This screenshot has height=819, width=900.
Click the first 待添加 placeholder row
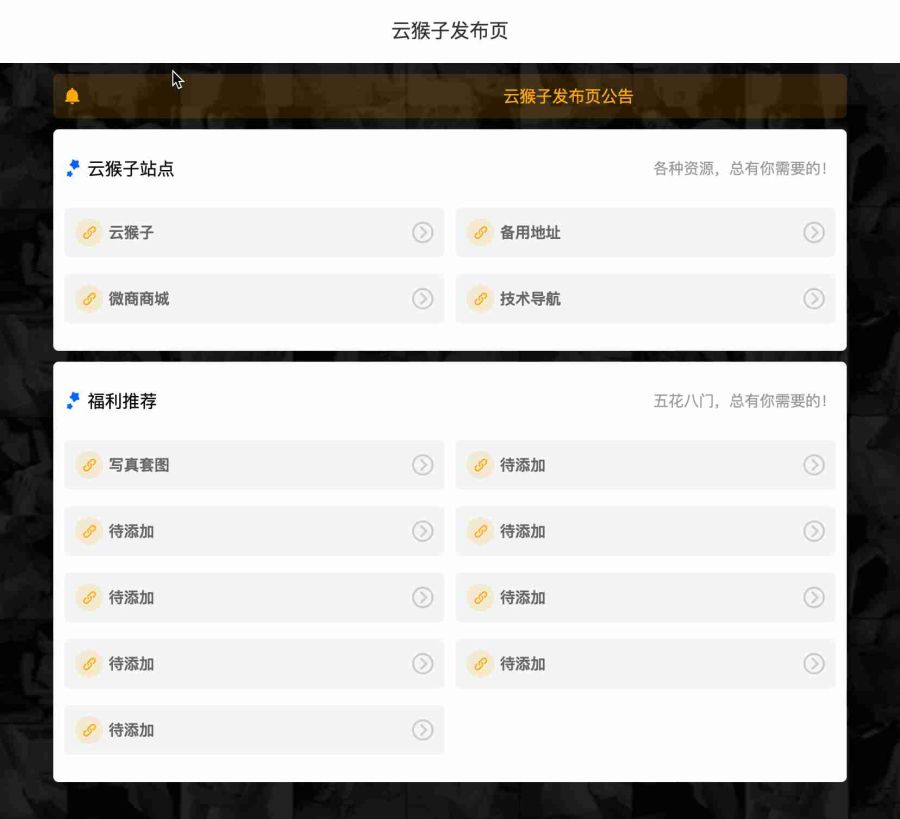645,465
